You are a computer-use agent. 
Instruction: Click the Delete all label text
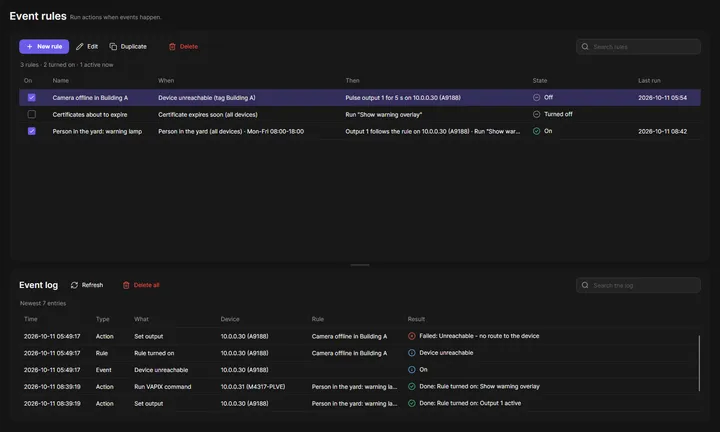pos(146,285)
